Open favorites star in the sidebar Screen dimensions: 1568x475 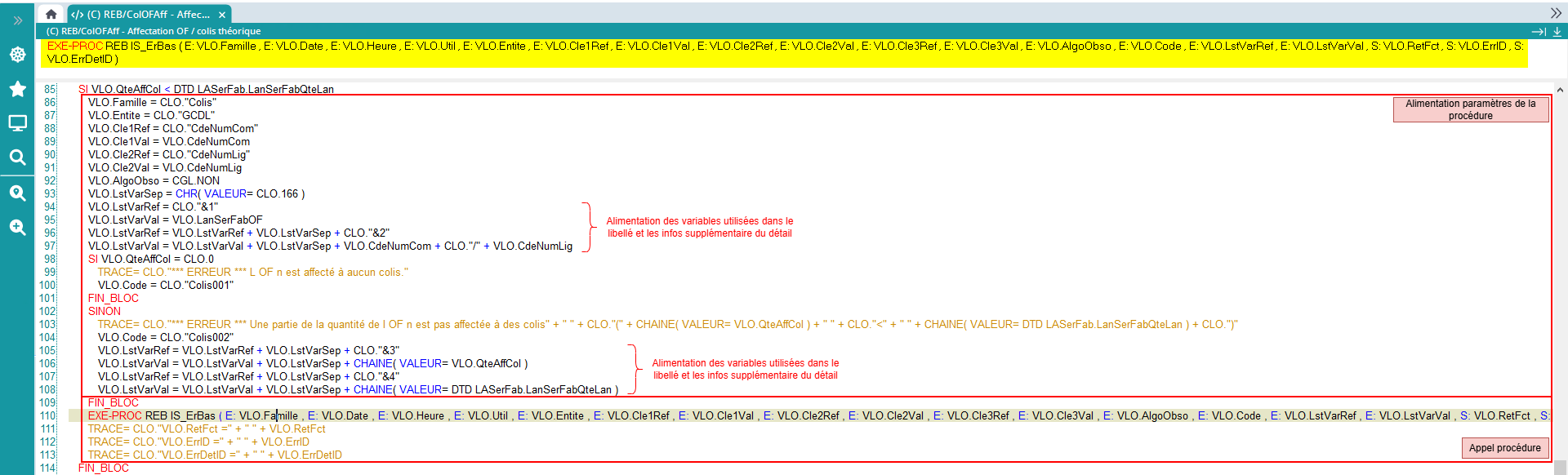[x=17, y=89]
